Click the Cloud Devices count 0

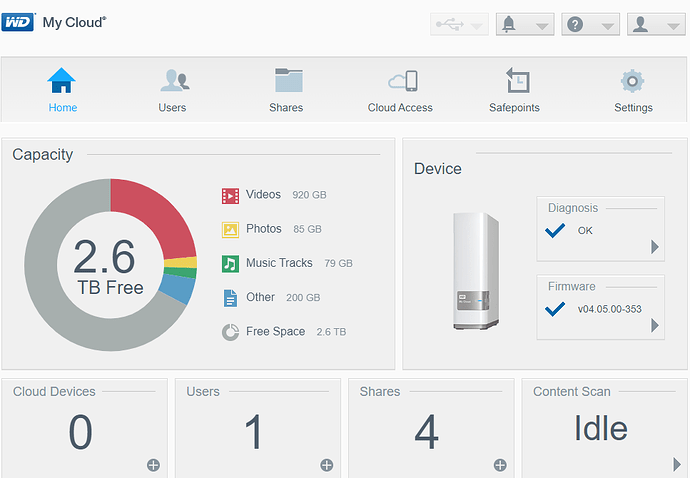coord(81,432)
